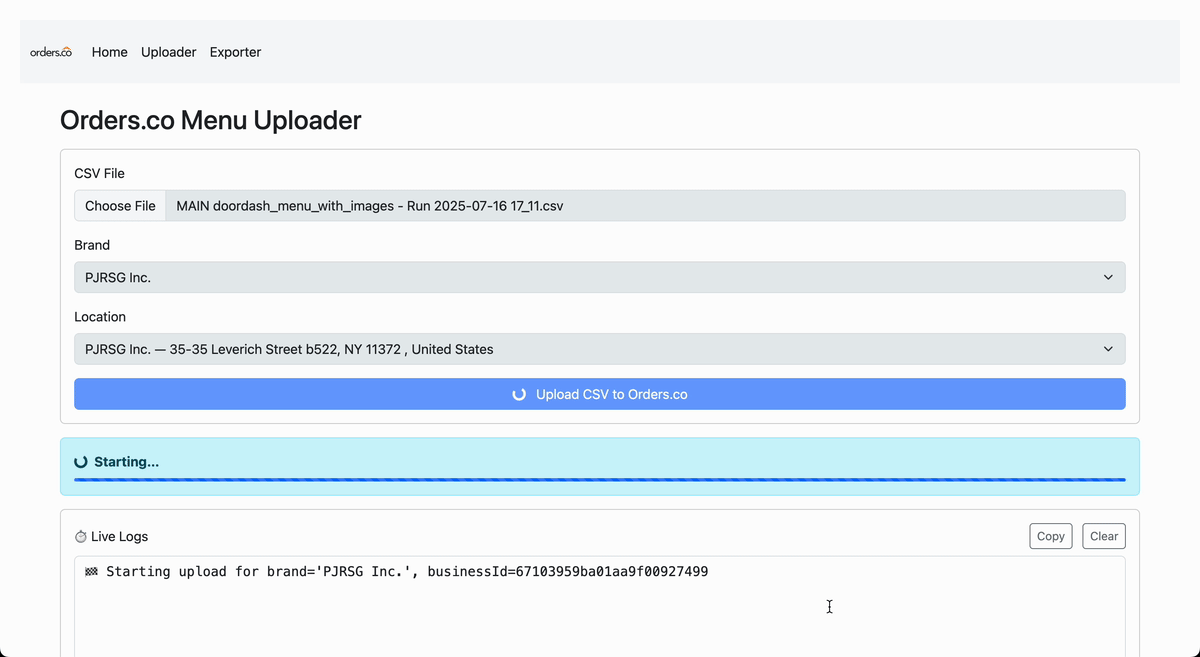Open the Location dropdown for Leverich Street

coord(599,349)
